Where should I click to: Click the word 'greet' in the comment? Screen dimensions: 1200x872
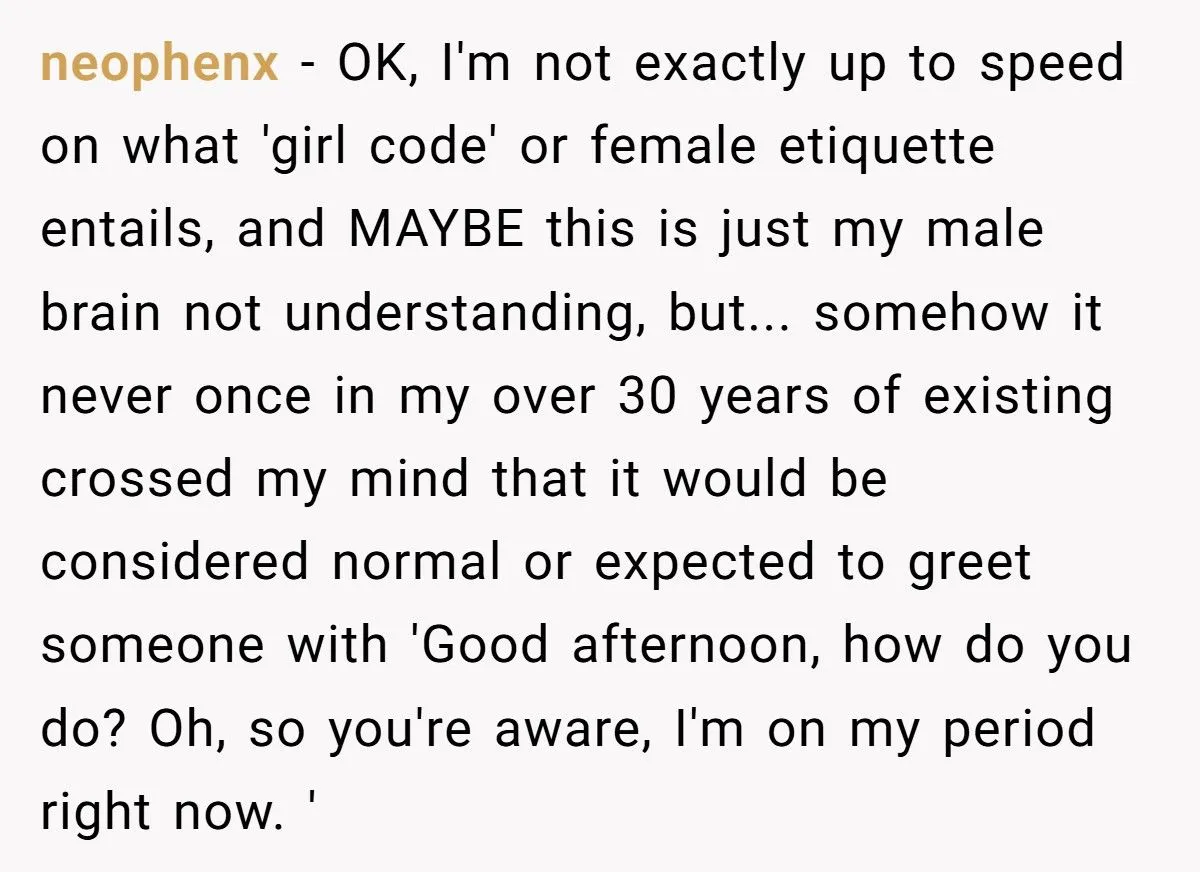(x=968, y=562)
